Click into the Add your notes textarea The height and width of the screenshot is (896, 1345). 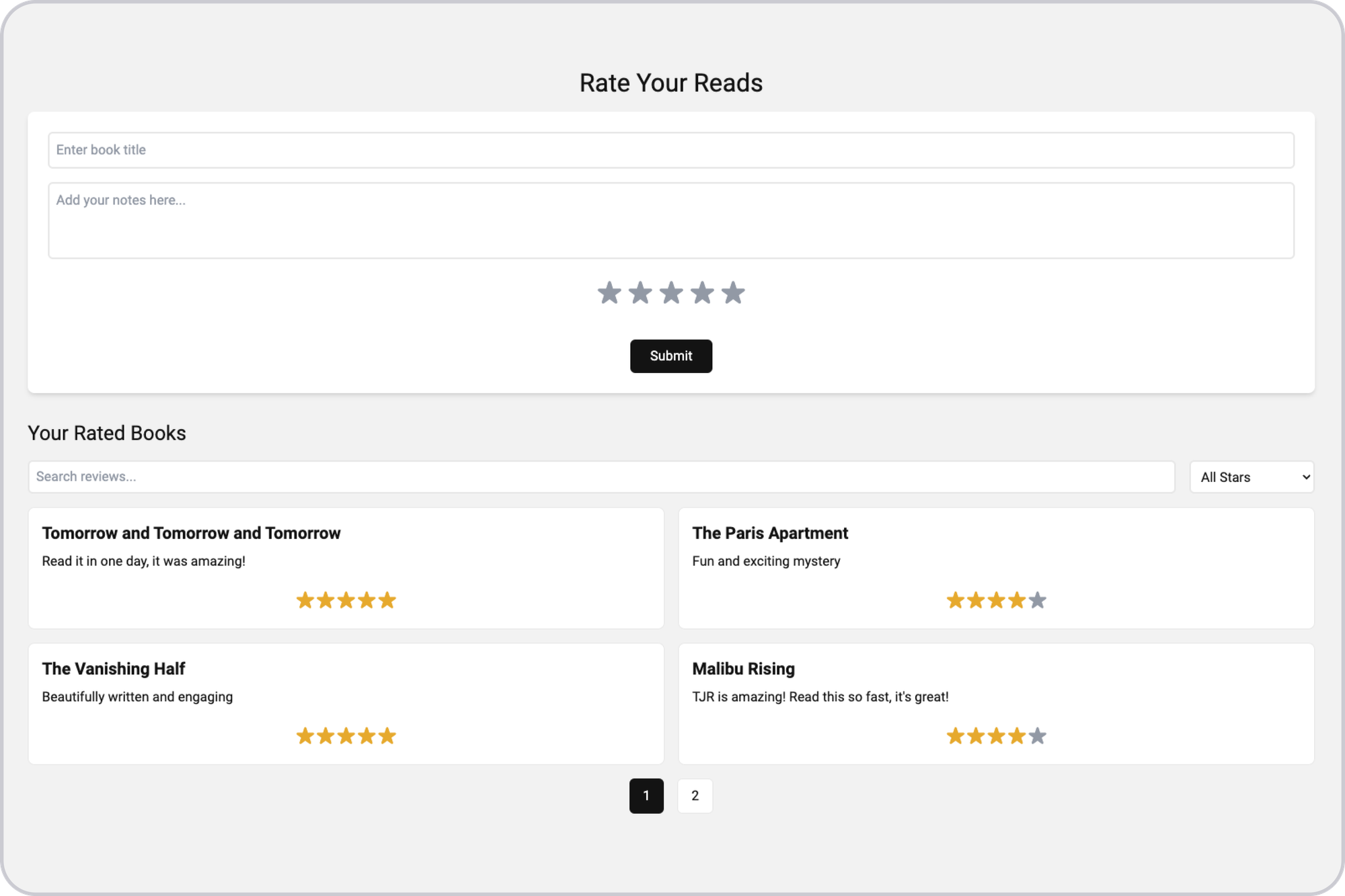(671, 220)
